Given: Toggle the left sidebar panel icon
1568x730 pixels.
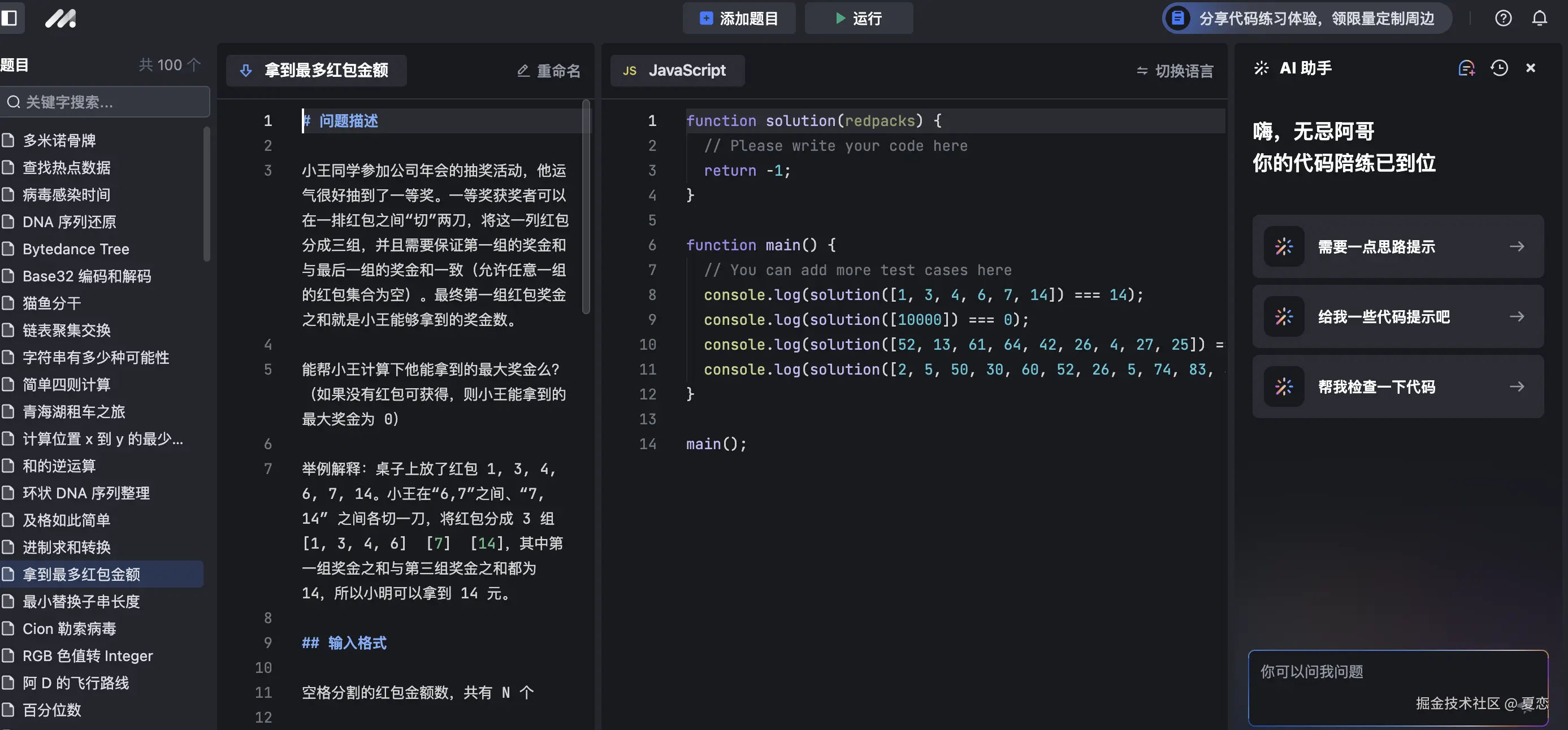Looking at the screenshot, I should pos(10,18).
